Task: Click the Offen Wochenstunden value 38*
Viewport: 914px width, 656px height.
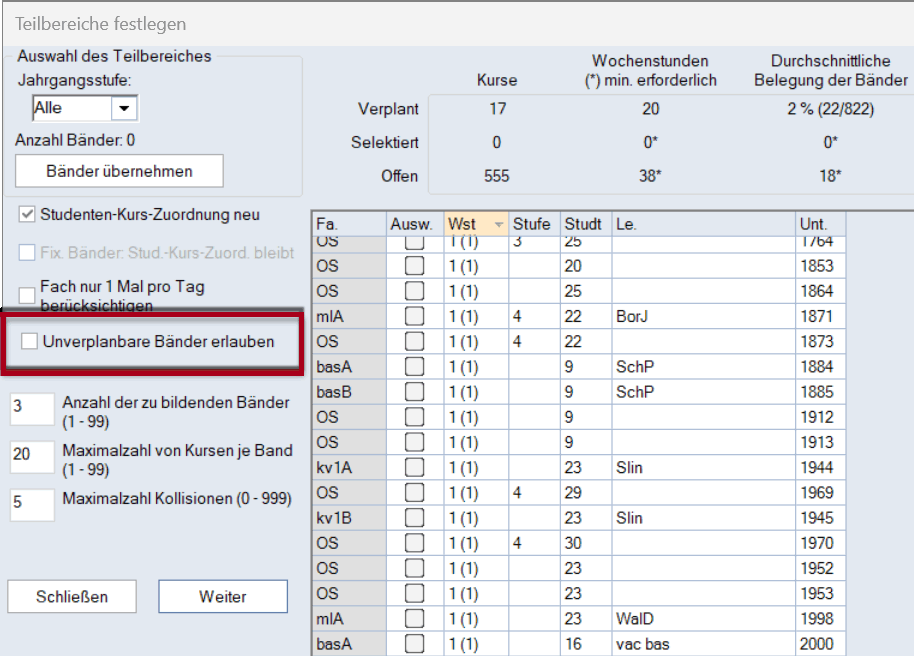Action: point(651,176)
